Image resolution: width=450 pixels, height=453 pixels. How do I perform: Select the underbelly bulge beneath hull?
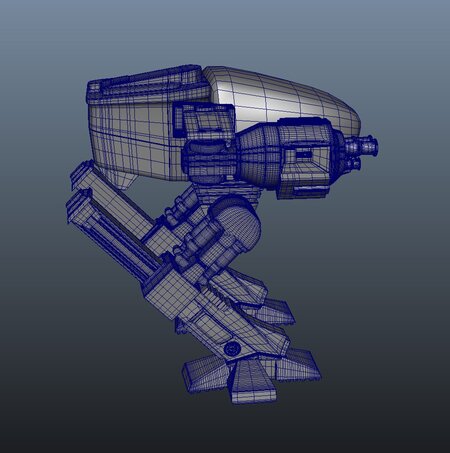120,178
